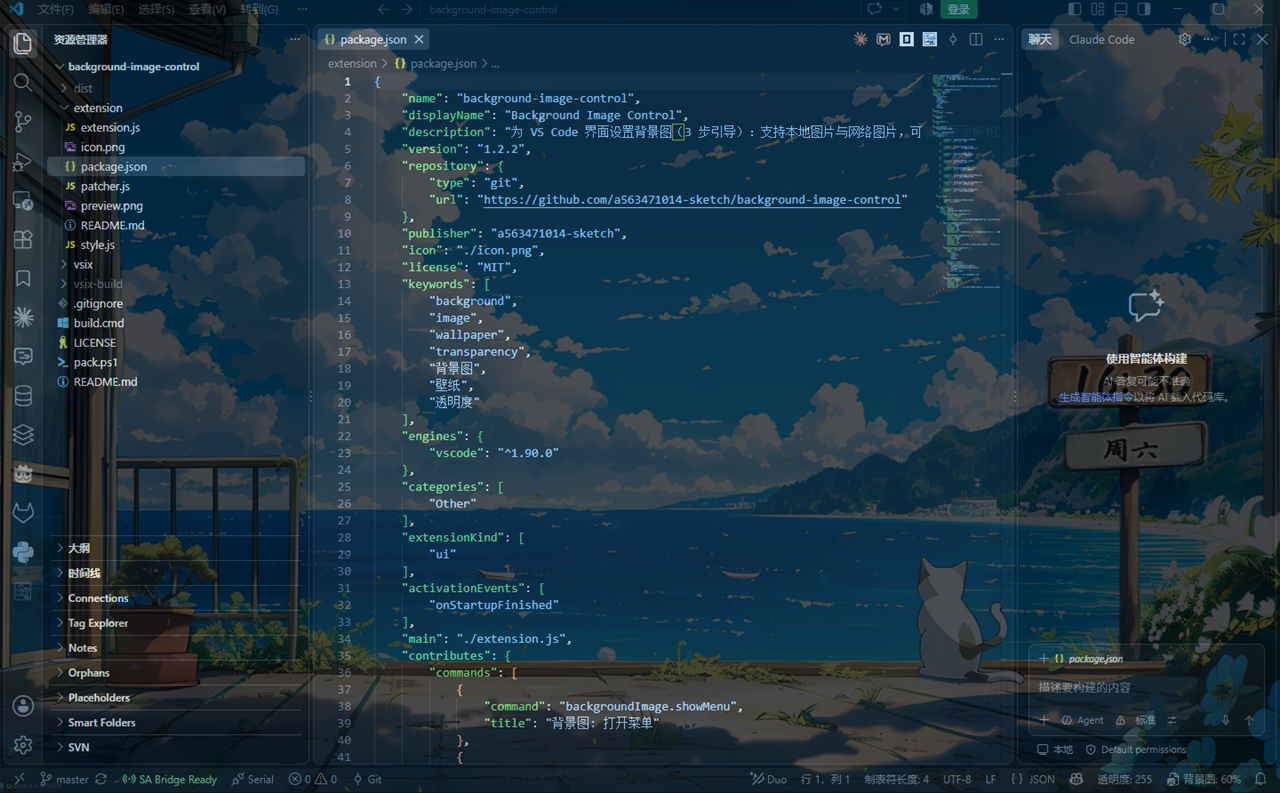Close the package.json editor tab
Image resolution: width=1280 pixels, height=793 pixels.
[420, 39]
